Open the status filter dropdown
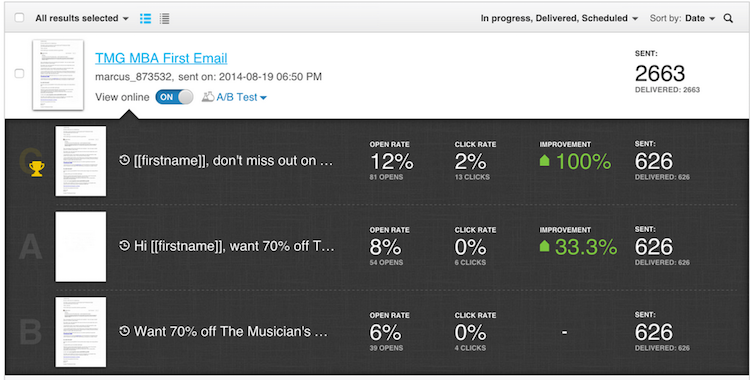The height and width of the screenshot is (380, 750). 559,18
